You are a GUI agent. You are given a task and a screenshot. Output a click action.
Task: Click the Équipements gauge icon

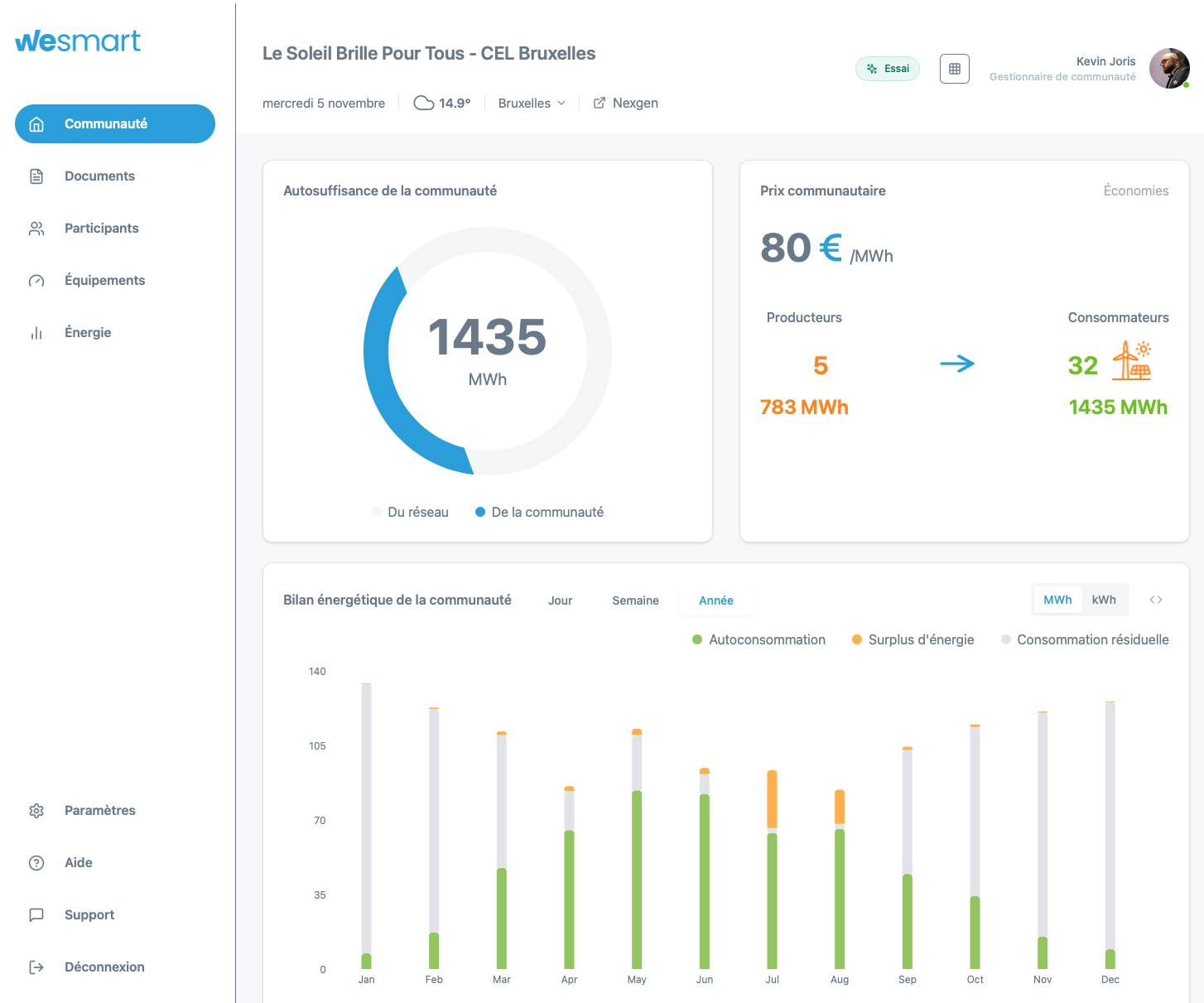click(36, 281)
